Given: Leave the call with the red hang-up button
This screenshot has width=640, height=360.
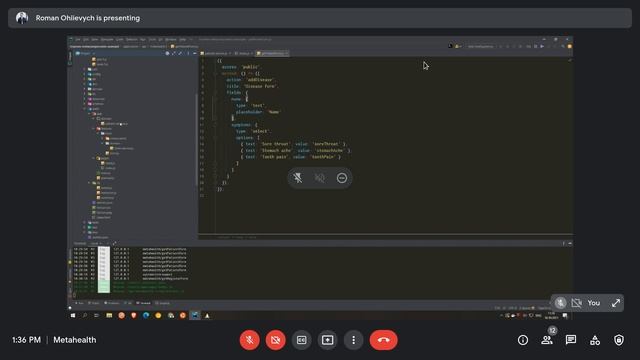Looking at the screenshot, I should pos(384,340).
